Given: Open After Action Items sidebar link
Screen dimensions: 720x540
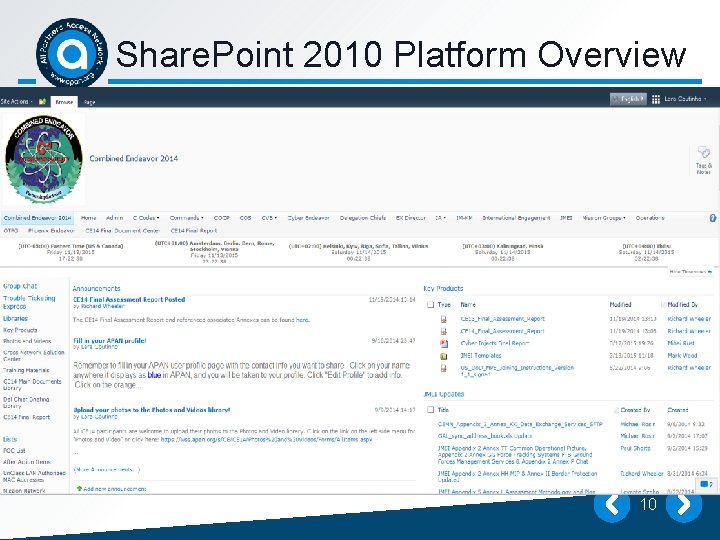Looking at the screenshot, I should coord(27,462).
